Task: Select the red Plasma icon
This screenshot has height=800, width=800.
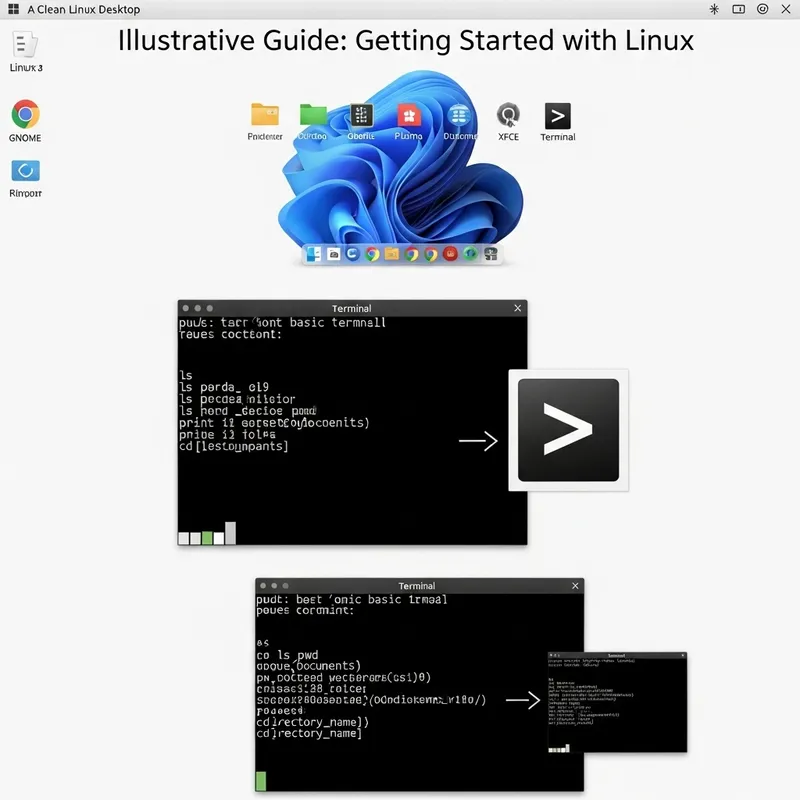Action: click(408, 115)
